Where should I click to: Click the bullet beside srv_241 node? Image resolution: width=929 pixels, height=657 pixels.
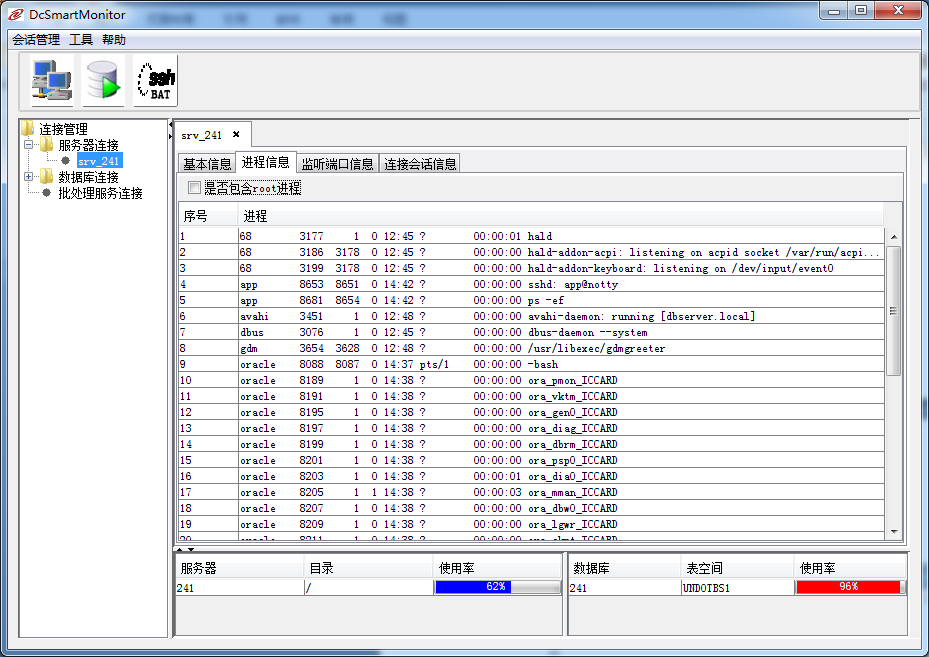point(65,161)
